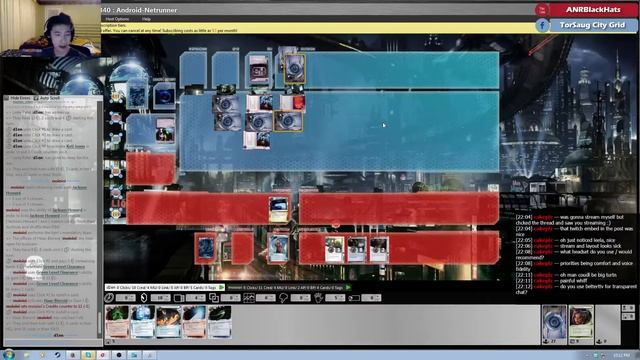Adjust the hand size field showing 5
The height and width of the screenshot is (360, 640).
[x=336, y=298]
